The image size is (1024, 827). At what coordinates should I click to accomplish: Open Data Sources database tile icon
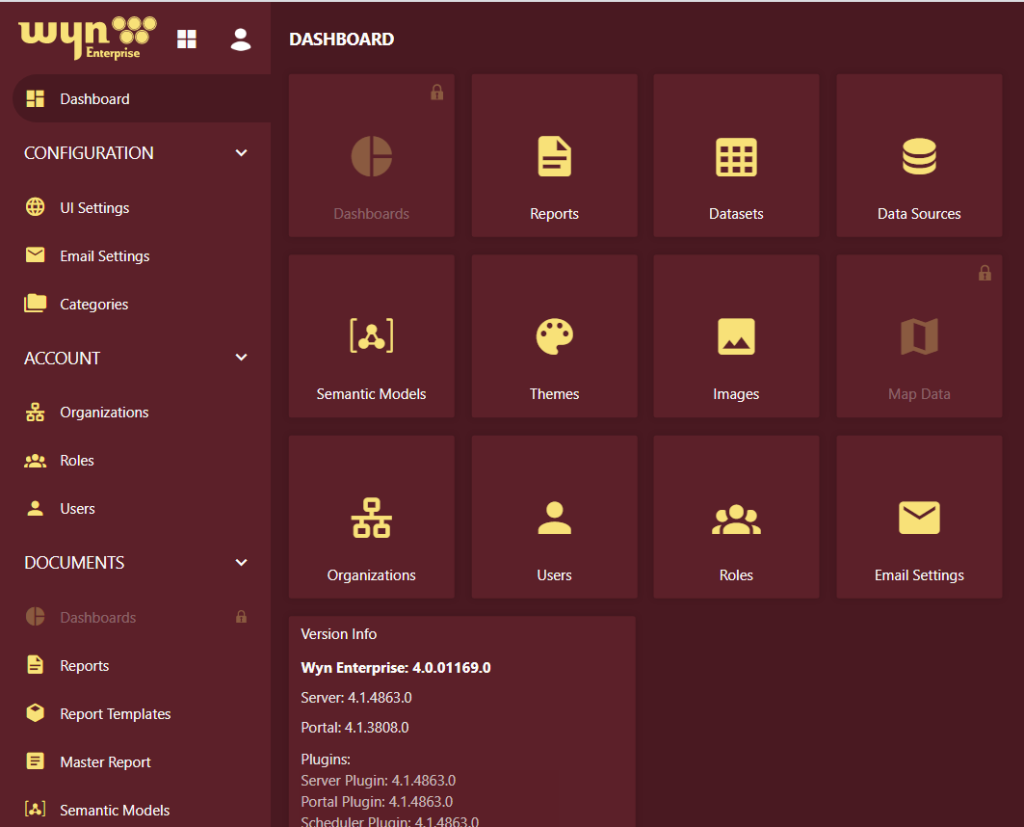point(918,157)
